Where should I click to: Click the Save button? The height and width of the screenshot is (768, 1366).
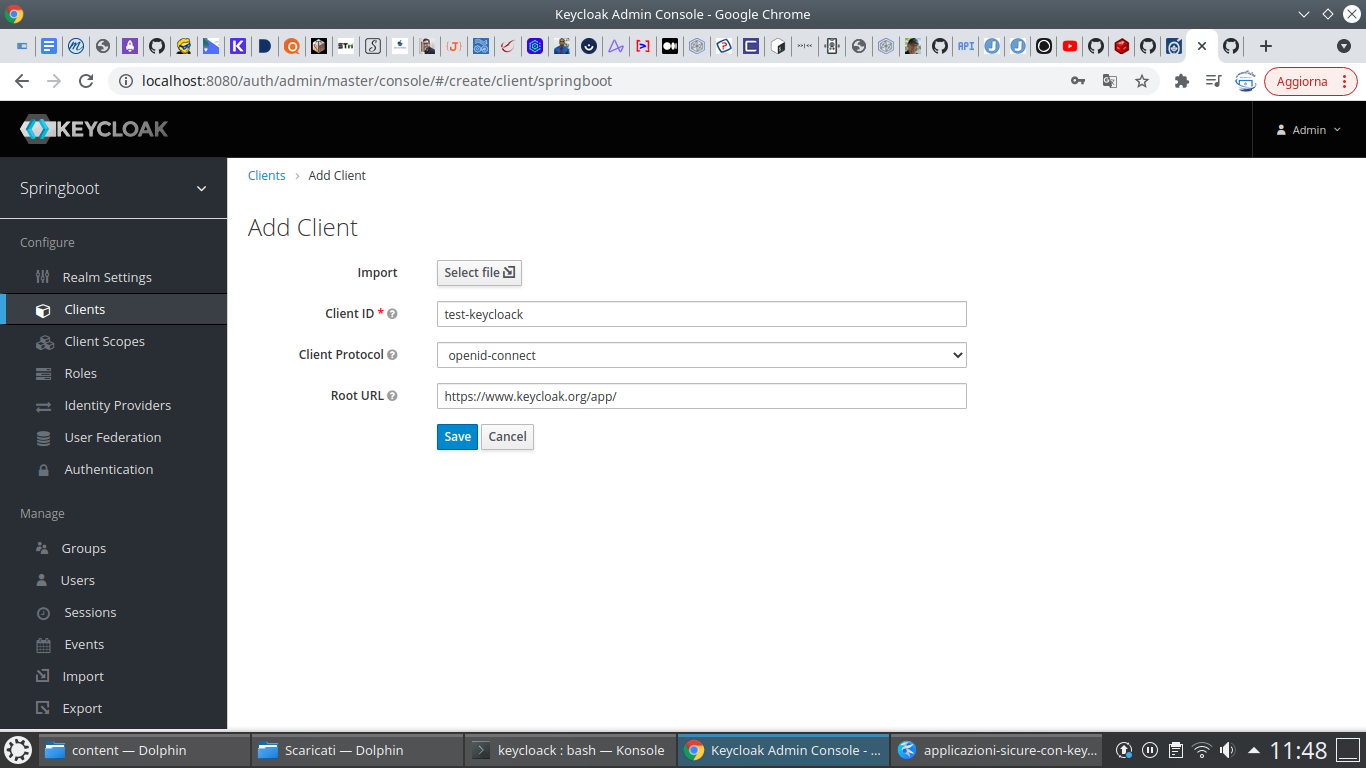(x=457, y=437)
